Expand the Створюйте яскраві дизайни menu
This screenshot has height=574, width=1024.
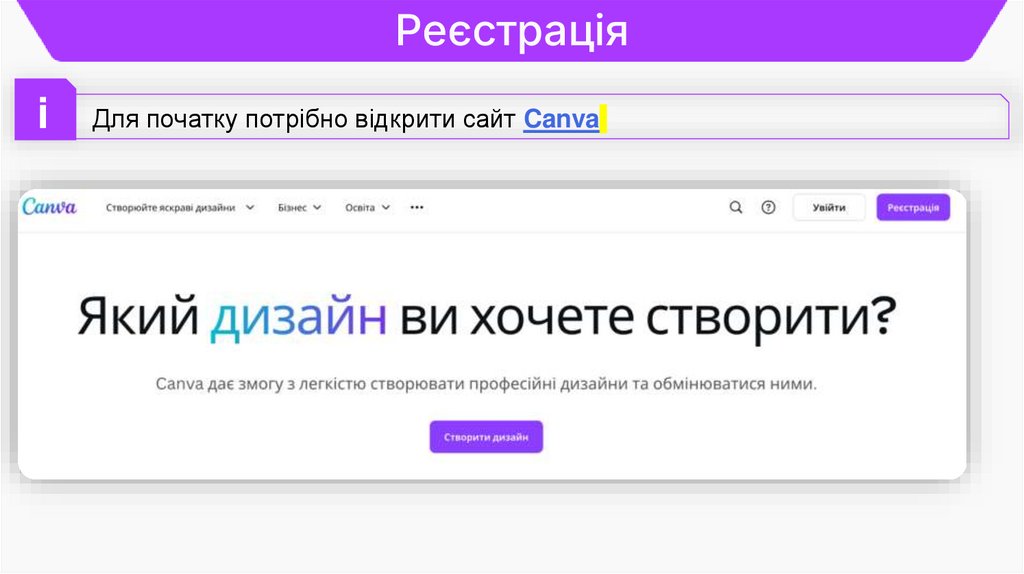click(180, 208)
